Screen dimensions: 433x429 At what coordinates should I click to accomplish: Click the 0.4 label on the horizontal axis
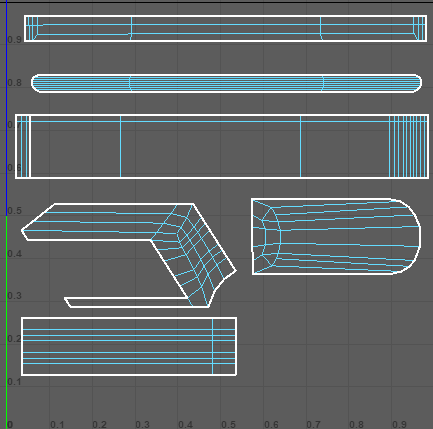(185, 424)
